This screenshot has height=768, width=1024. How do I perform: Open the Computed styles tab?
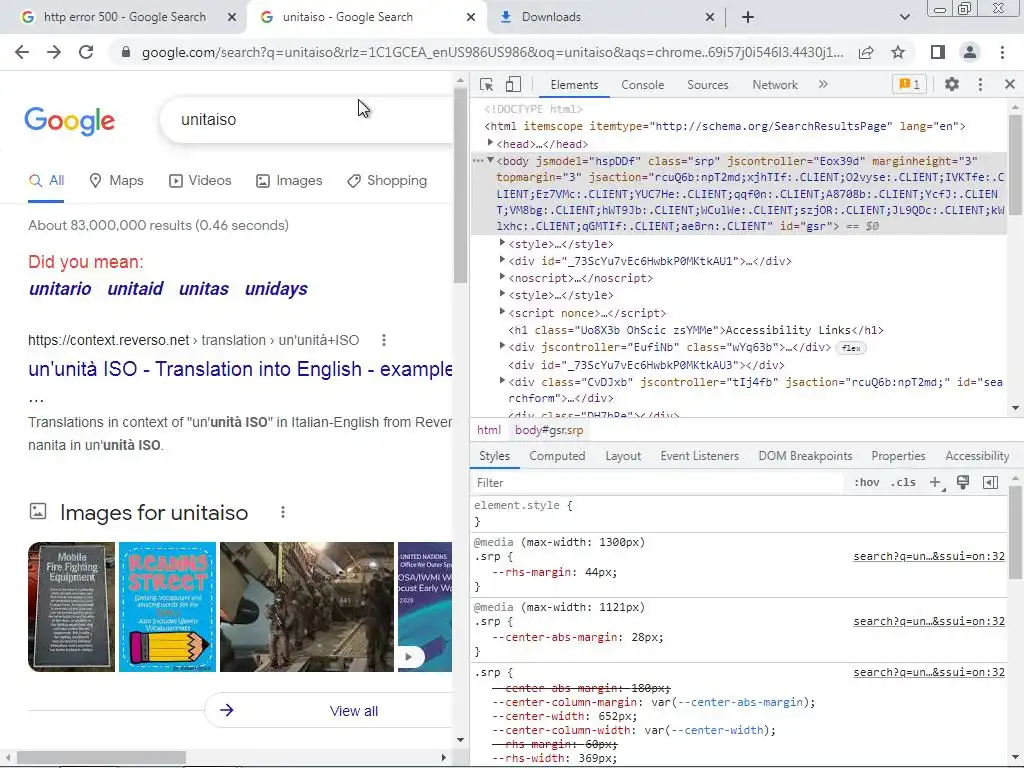click(x=557, y=456)
